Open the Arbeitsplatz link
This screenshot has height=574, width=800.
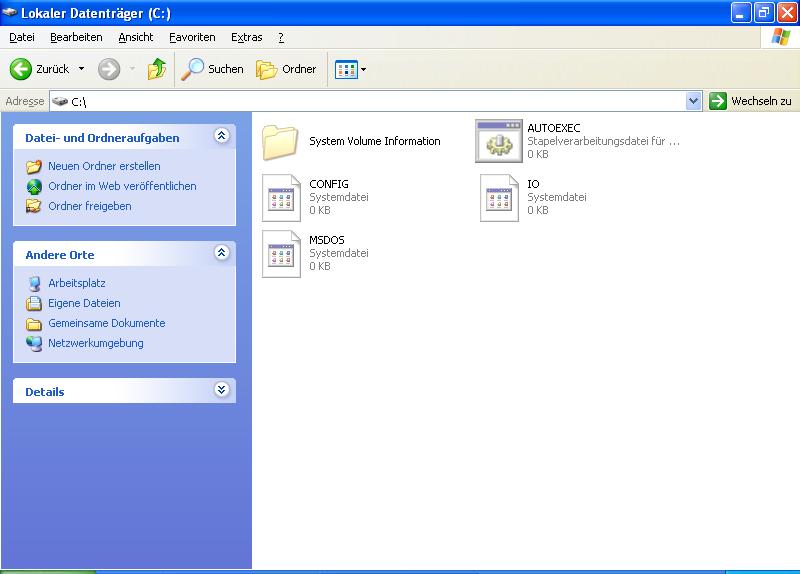(77, 283)
